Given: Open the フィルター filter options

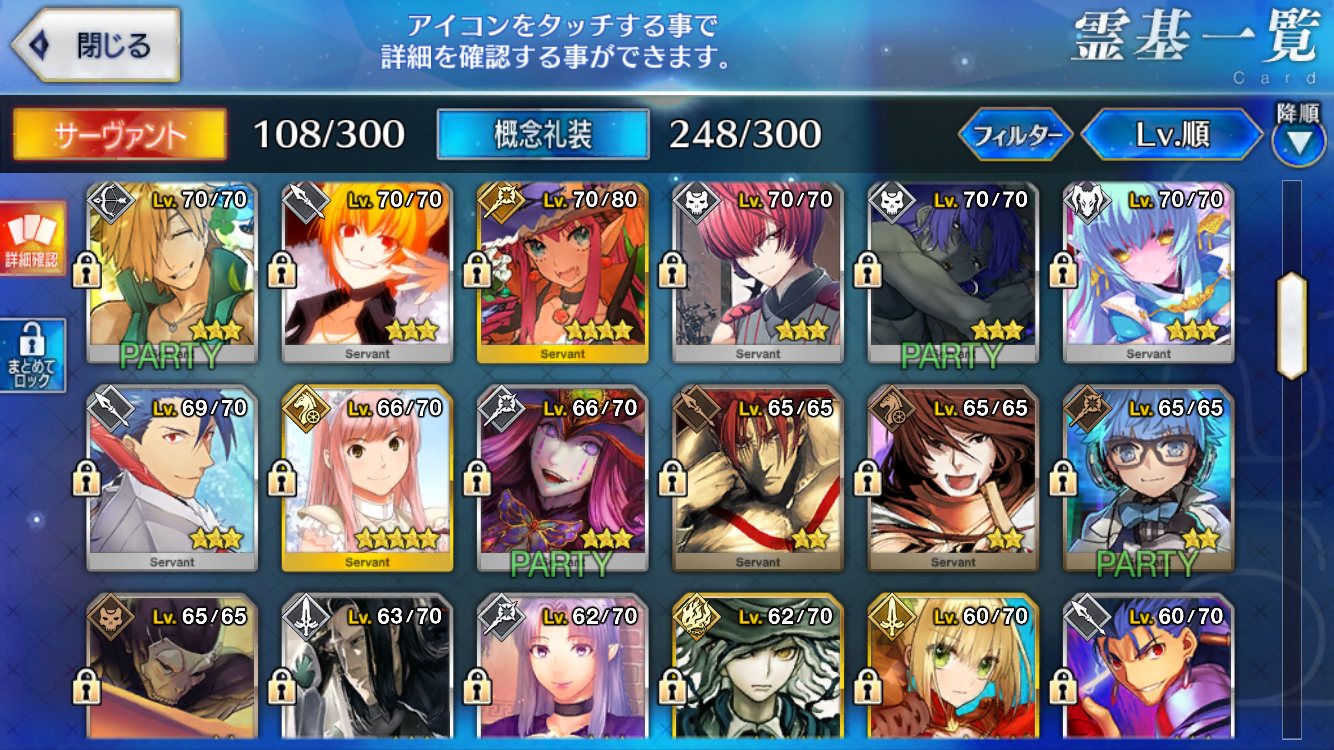Looking at the screenshot, I should pyautogui.click(x=1015, y=135).
